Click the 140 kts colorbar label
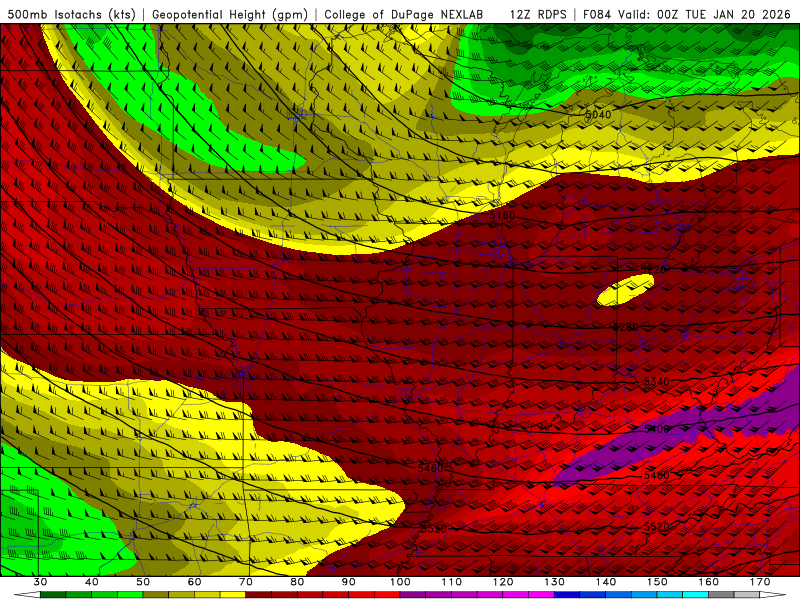This screenshot has width=800, height=600. (x=606, y=582)
